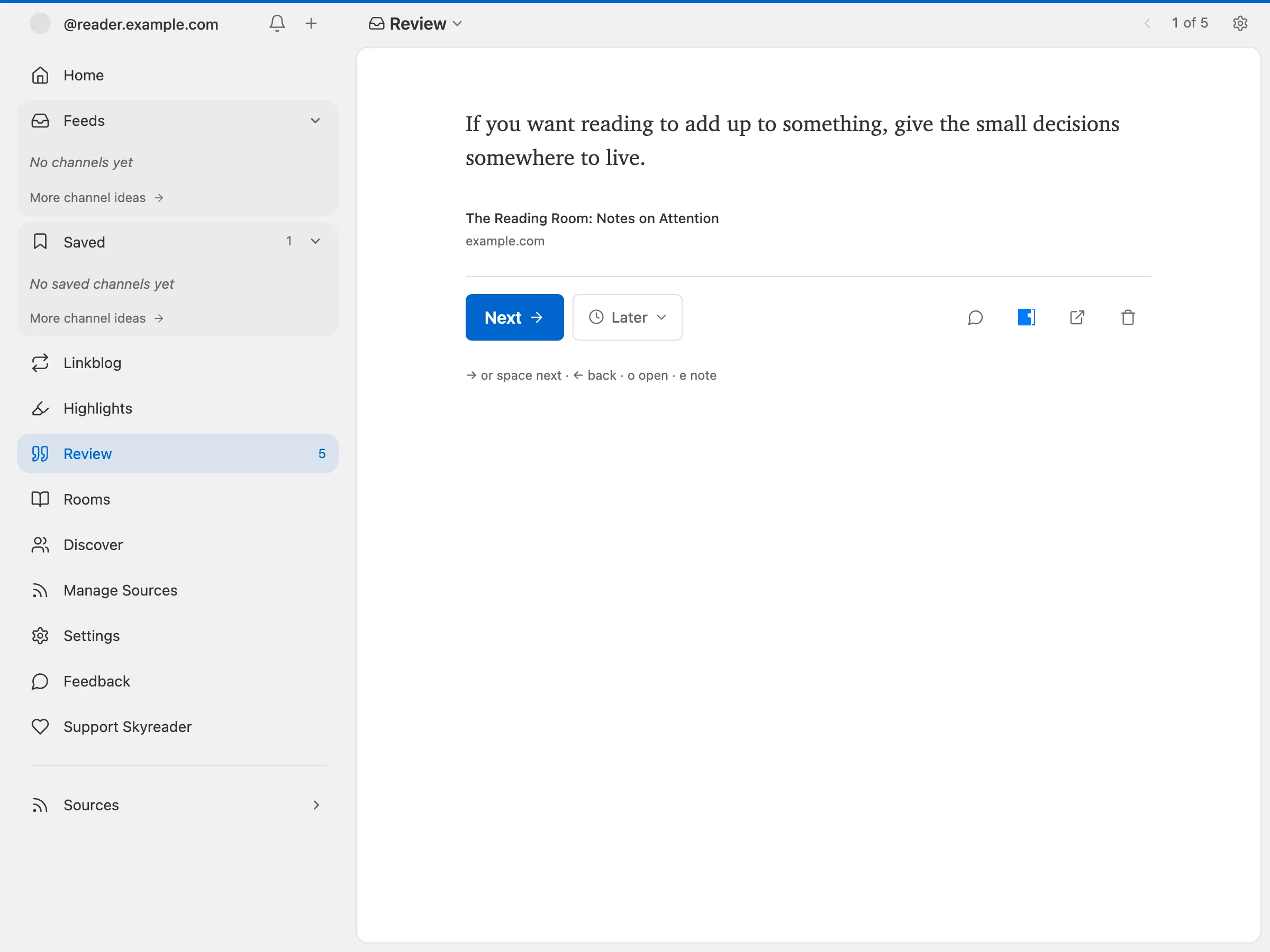Open the Feeds section label

(84, 121)
